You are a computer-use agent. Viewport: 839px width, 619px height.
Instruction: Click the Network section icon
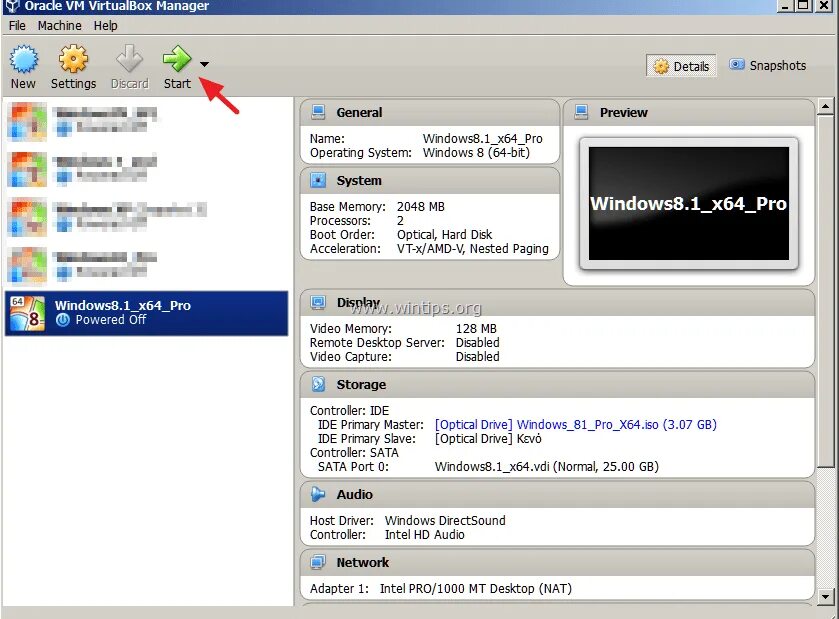pos(318,562)
